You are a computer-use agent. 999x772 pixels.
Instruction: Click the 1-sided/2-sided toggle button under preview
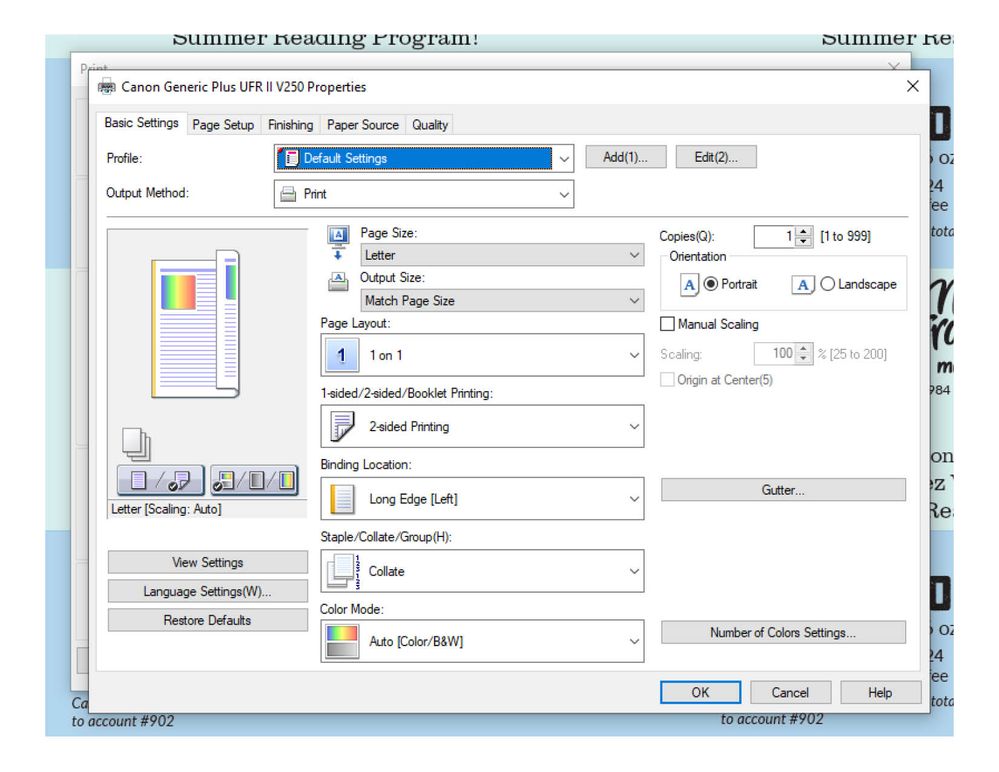(161, 481)
